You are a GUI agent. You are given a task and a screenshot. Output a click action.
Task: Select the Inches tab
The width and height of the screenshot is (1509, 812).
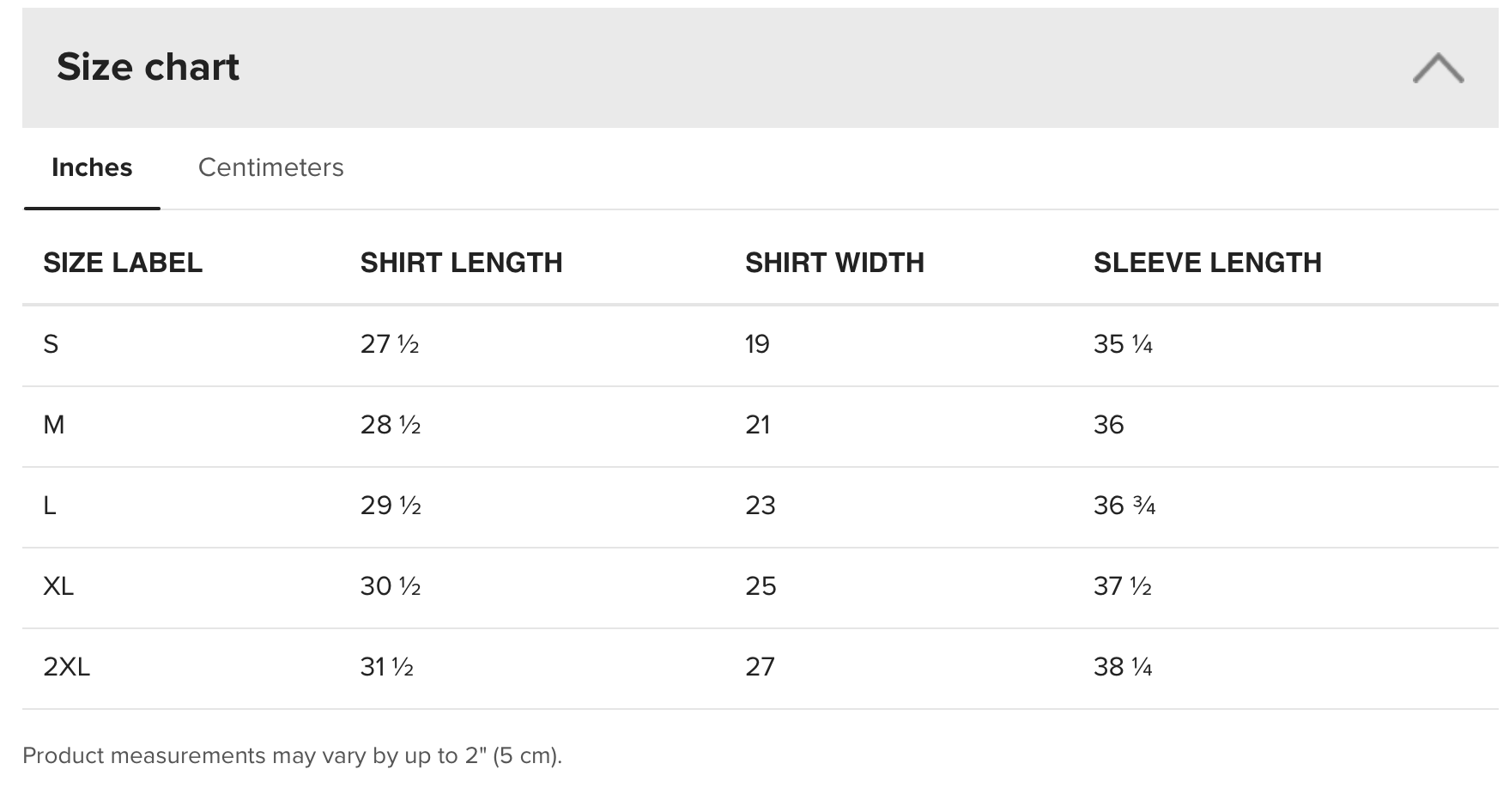92,167
